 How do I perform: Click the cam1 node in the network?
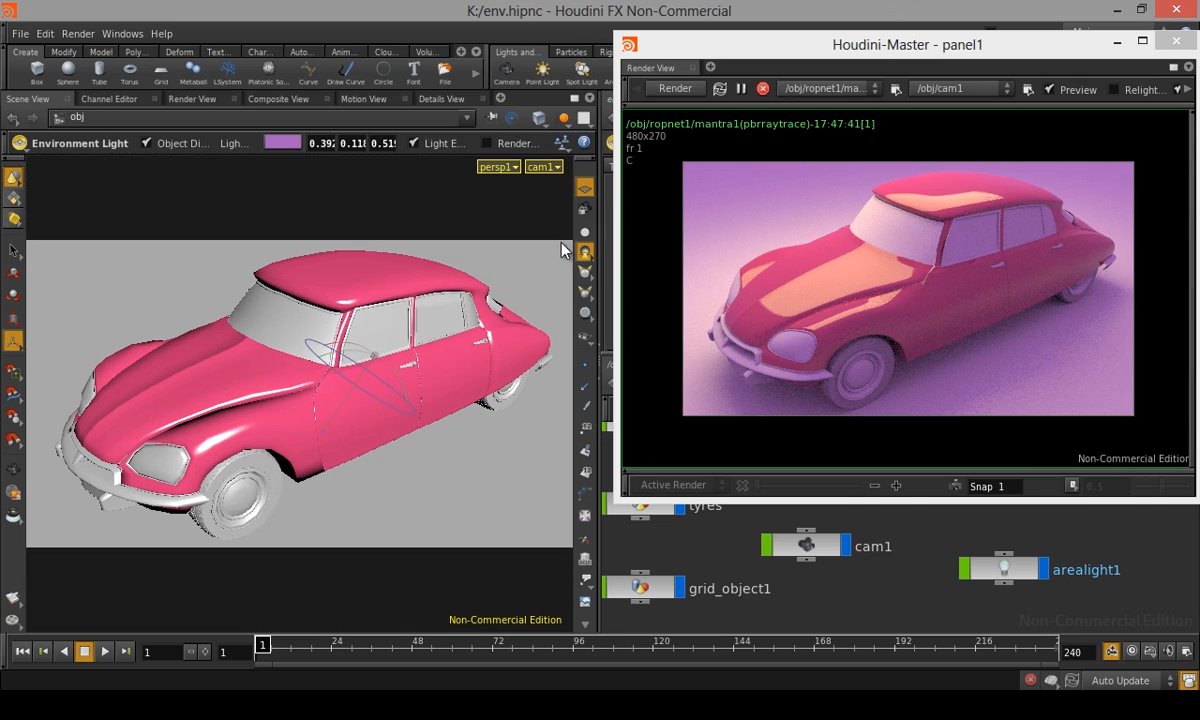pyautogui.click(x=806, y=545)
